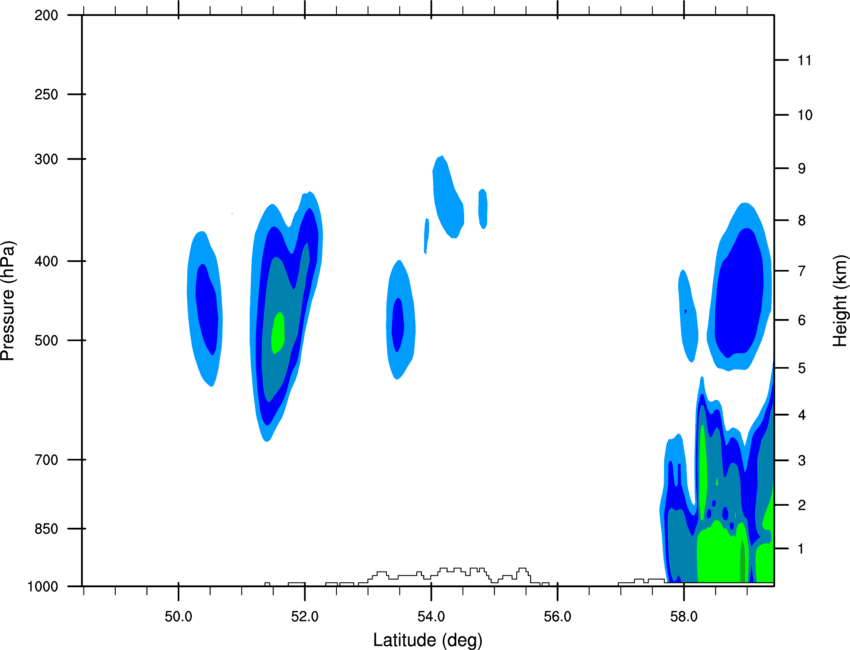Screen dimensions: 850x650
Task: Click the 'Height (km)' axis title
Action: (x=840, y=300)
